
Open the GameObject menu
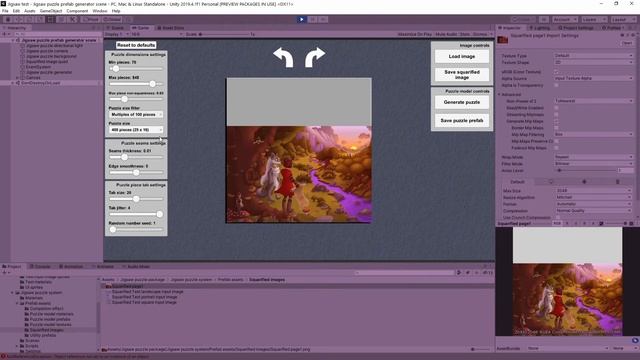point(51,11)
